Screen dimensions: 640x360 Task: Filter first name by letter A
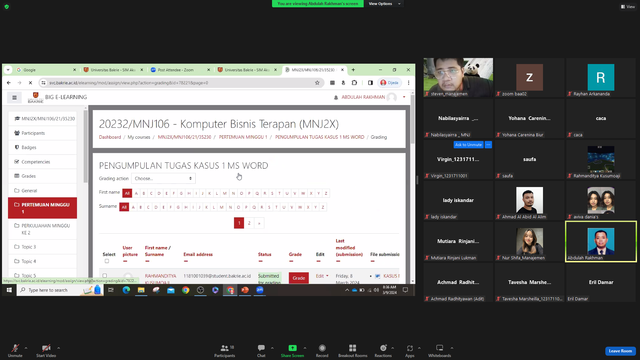coord(136,193)
